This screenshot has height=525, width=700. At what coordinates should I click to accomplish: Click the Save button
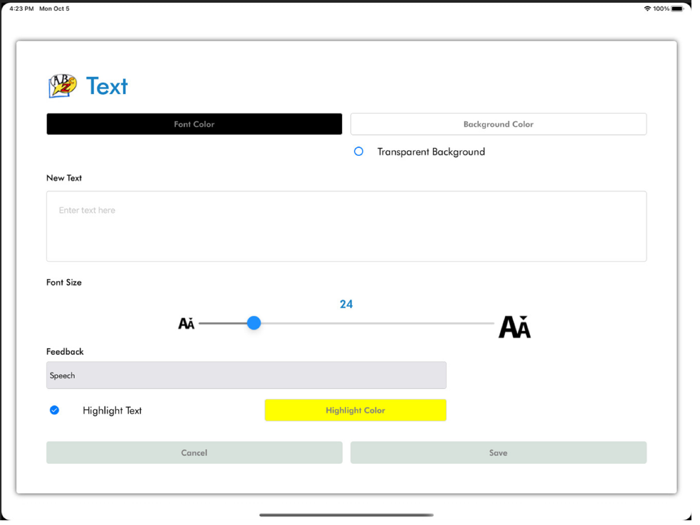[x=499, y=453]
